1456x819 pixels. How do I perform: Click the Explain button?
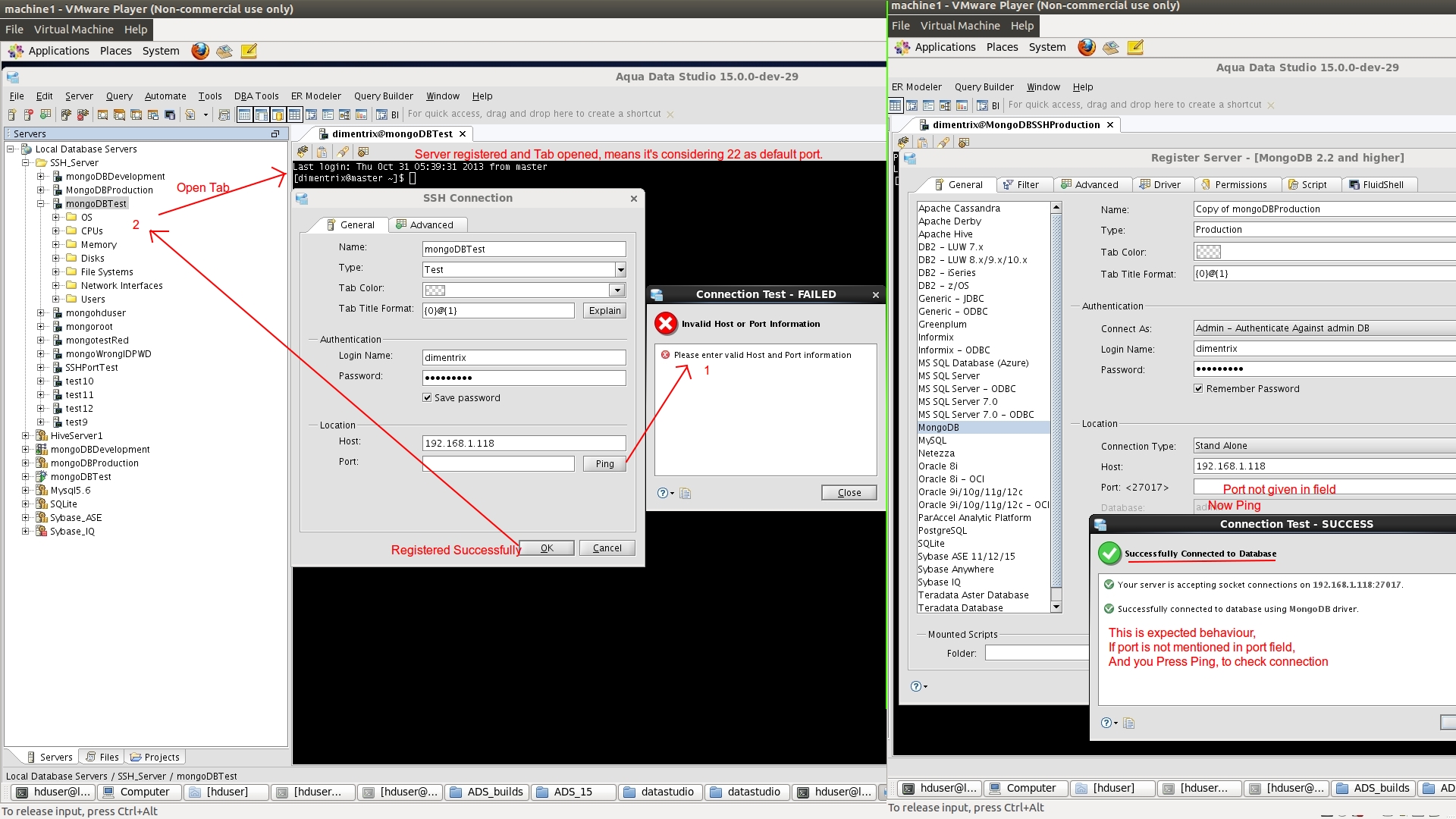click(604, 310)
